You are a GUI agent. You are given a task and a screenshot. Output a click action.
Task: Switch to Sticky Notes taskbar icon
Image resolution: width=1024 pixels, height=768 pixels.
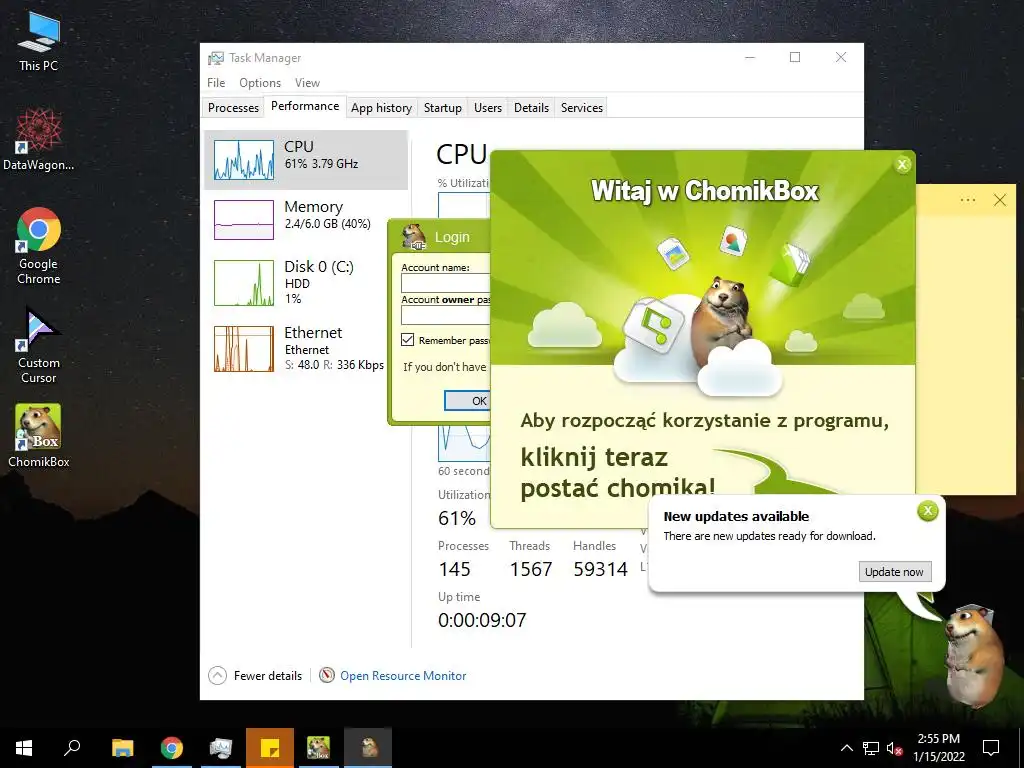(x=270, y=748)
